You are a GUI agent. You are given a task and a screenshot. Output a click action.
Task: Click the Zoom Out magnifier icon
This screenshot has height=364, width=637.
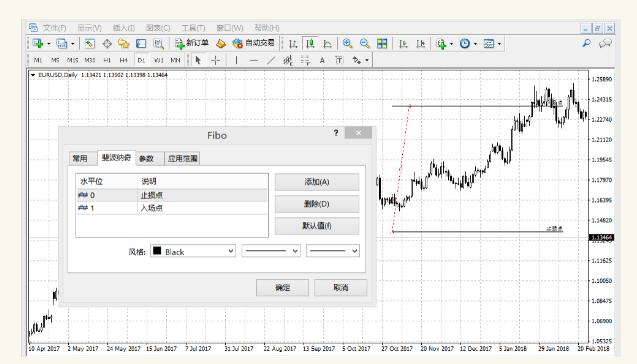(364, 43)
